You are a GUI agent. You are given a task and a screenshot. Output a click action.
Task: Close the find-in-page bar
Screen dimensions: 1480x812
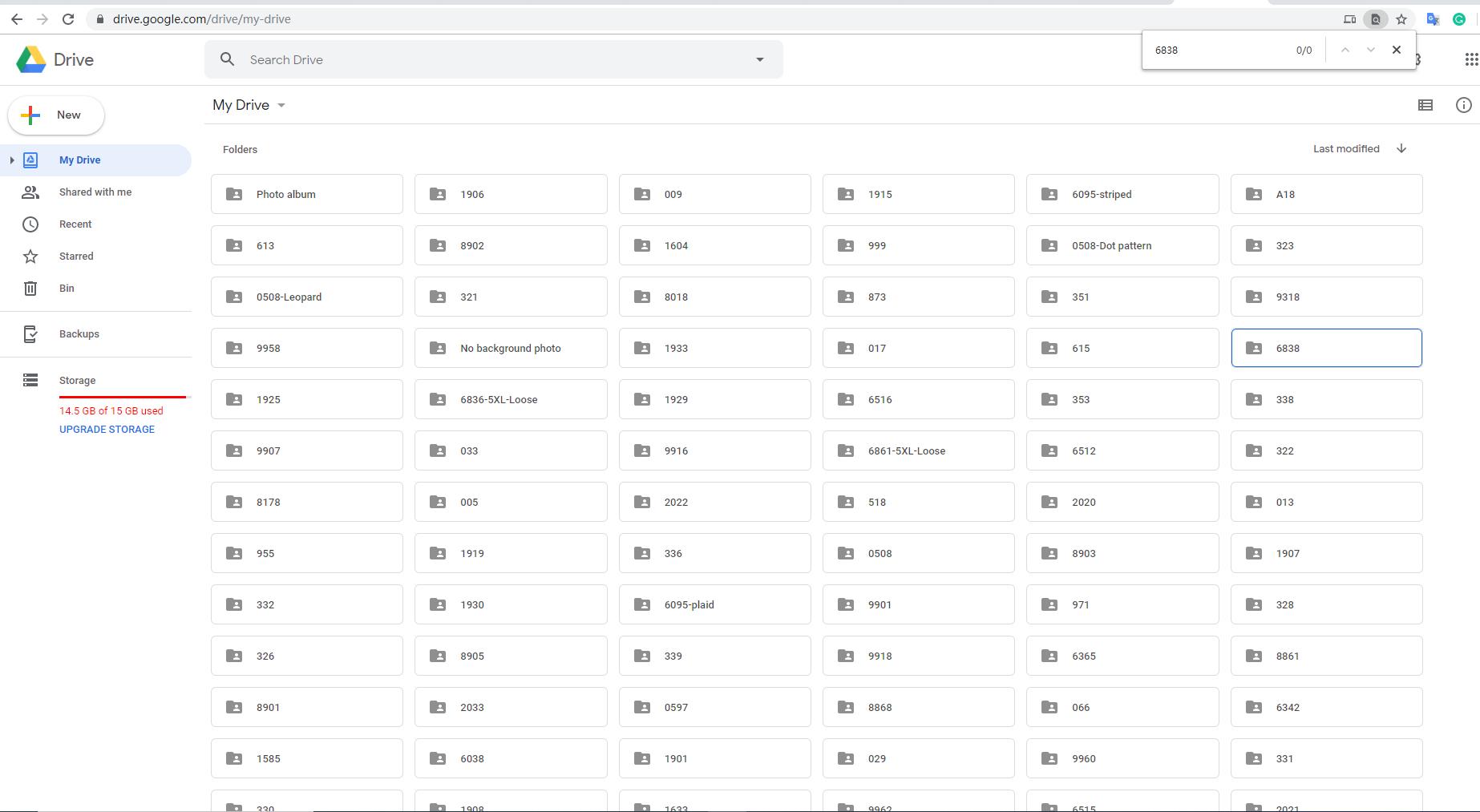coord(1396,50)
